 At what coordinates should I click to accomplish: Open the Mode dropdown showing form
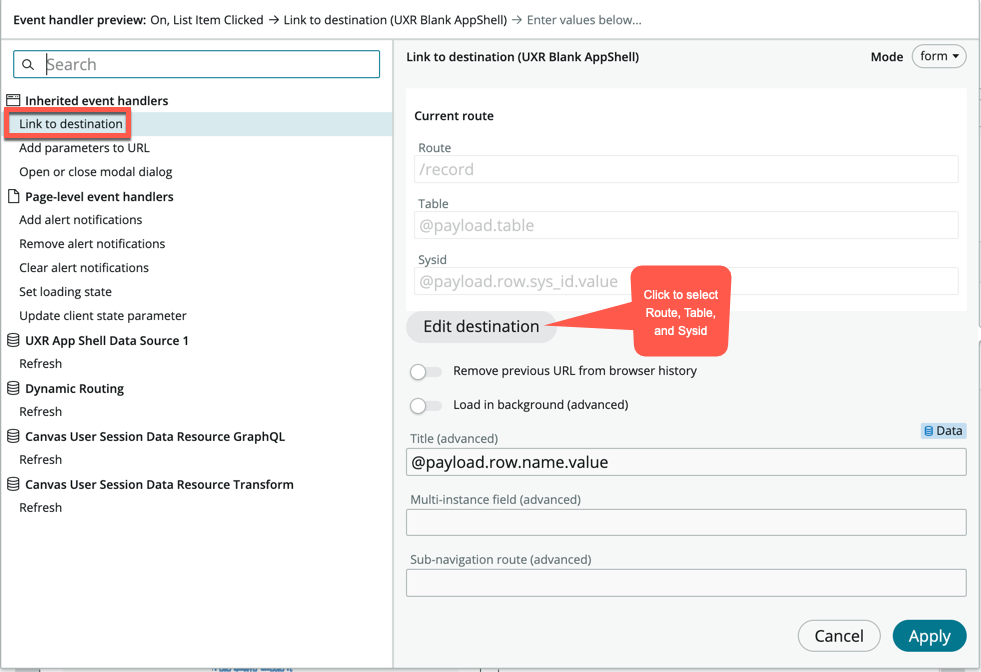pyautogui.click(x=938, y=56)
